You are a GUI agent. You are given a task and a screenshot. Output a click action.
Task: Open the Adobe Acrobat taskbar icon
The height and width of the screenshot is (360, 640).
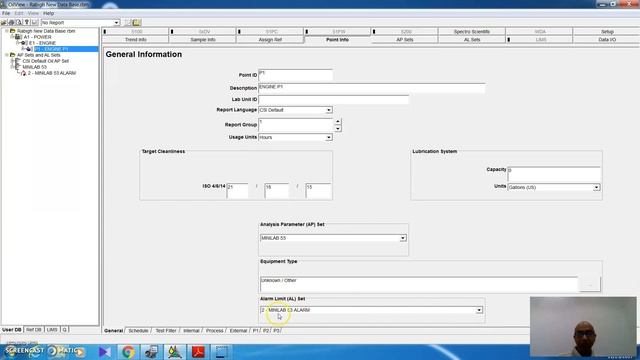tap(198, 351)
